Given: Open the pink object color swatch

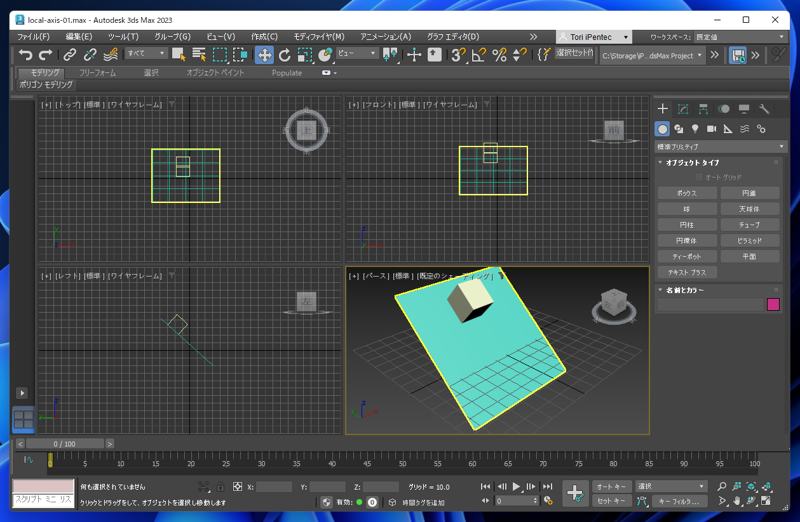Looking at the screenshot, I should click(773, 305).
